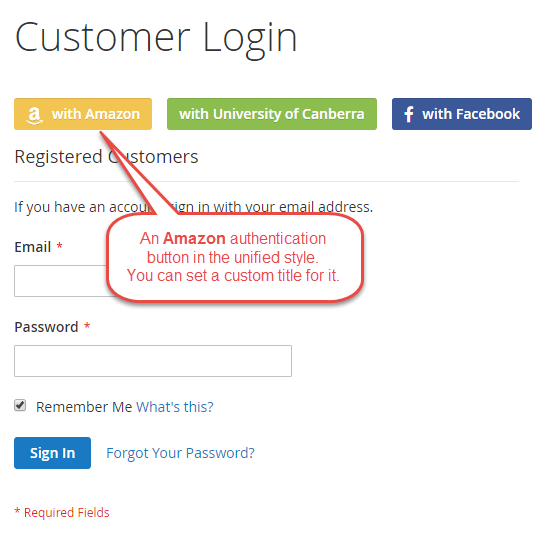Uncheck the Remember Me checkbox
550x545 pixels.
pos(20,405)
